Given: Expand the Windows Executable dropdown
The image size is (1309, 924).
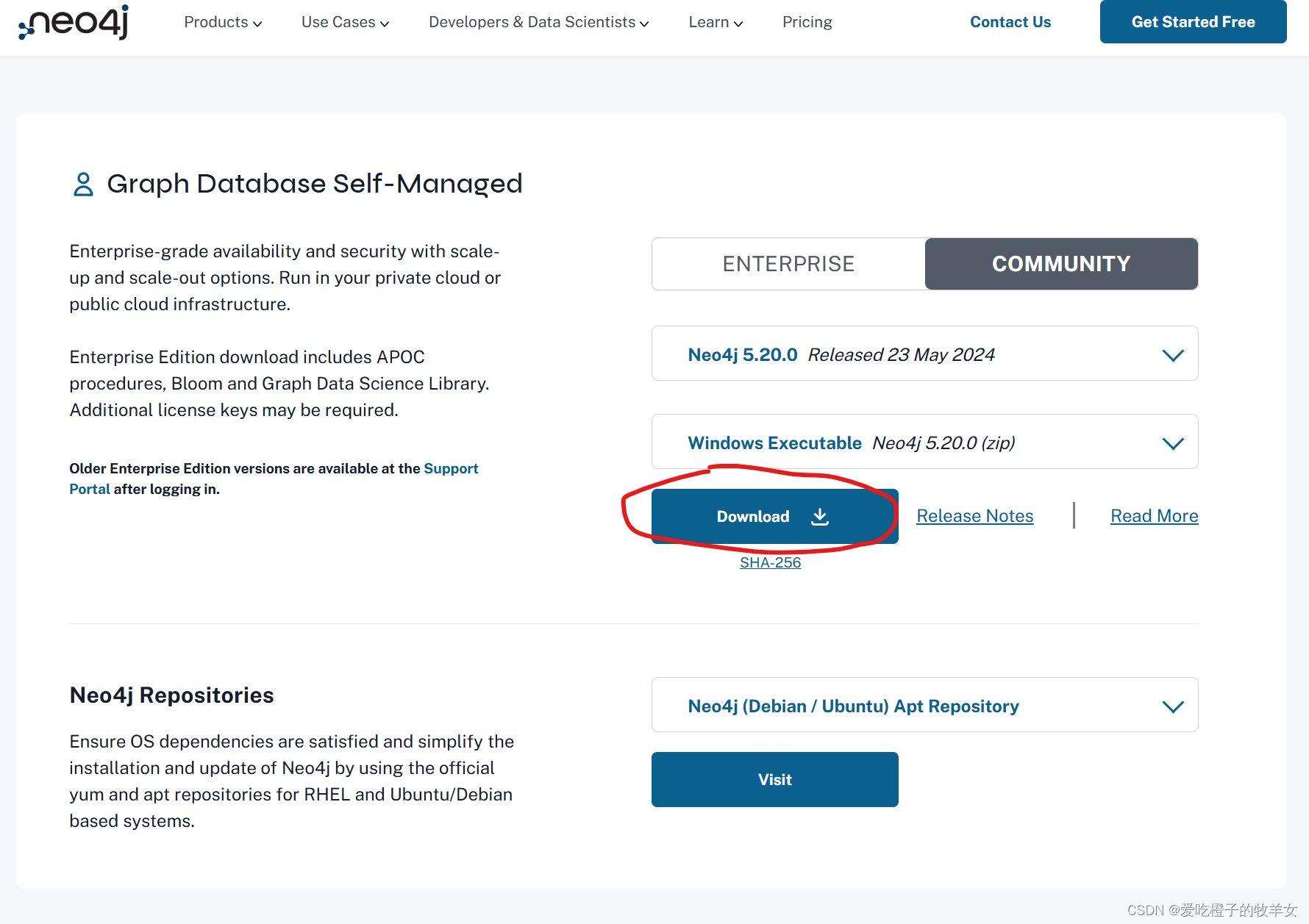Looking at the screenshot, I should point(924,442).
